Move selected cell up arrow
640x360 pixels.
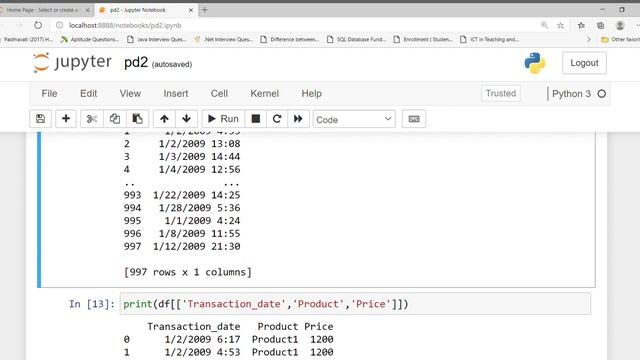tap(164, 119)
